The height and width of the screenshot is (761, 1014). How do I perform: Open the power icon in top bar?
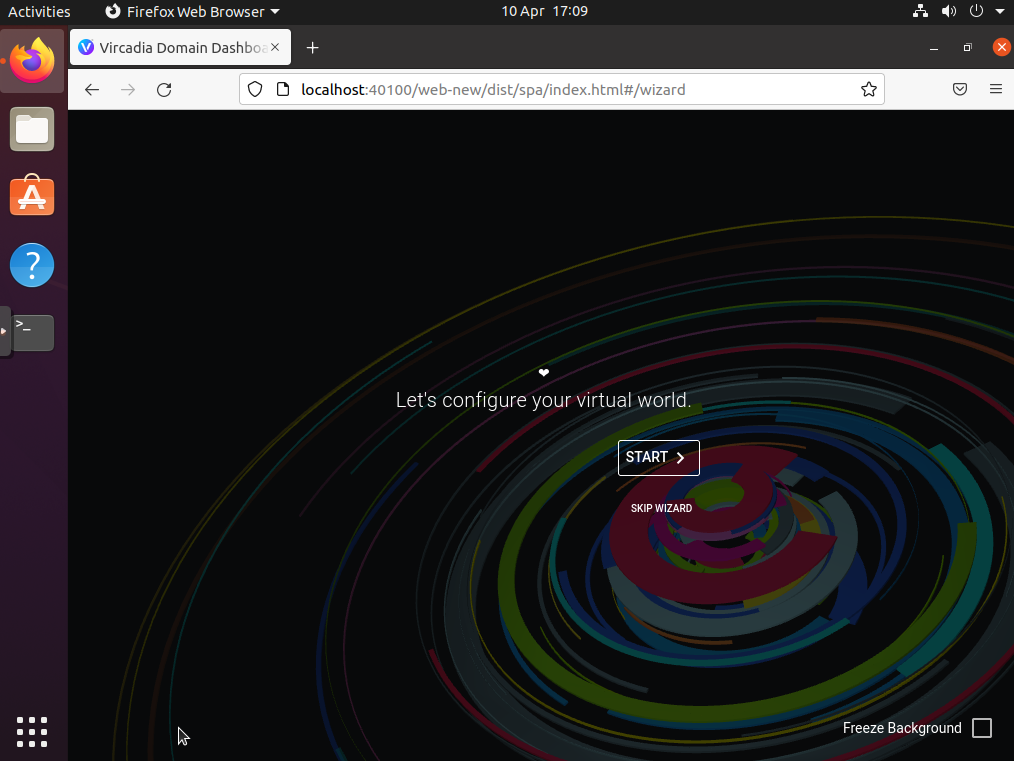pyautogui.click(x=976, y=12)
